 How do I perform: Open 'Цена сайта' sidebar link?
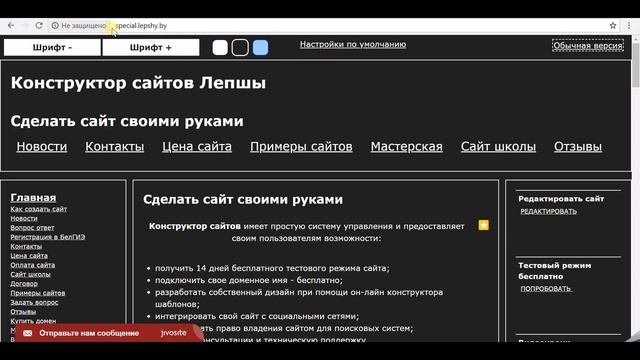[x=29, y=256]
